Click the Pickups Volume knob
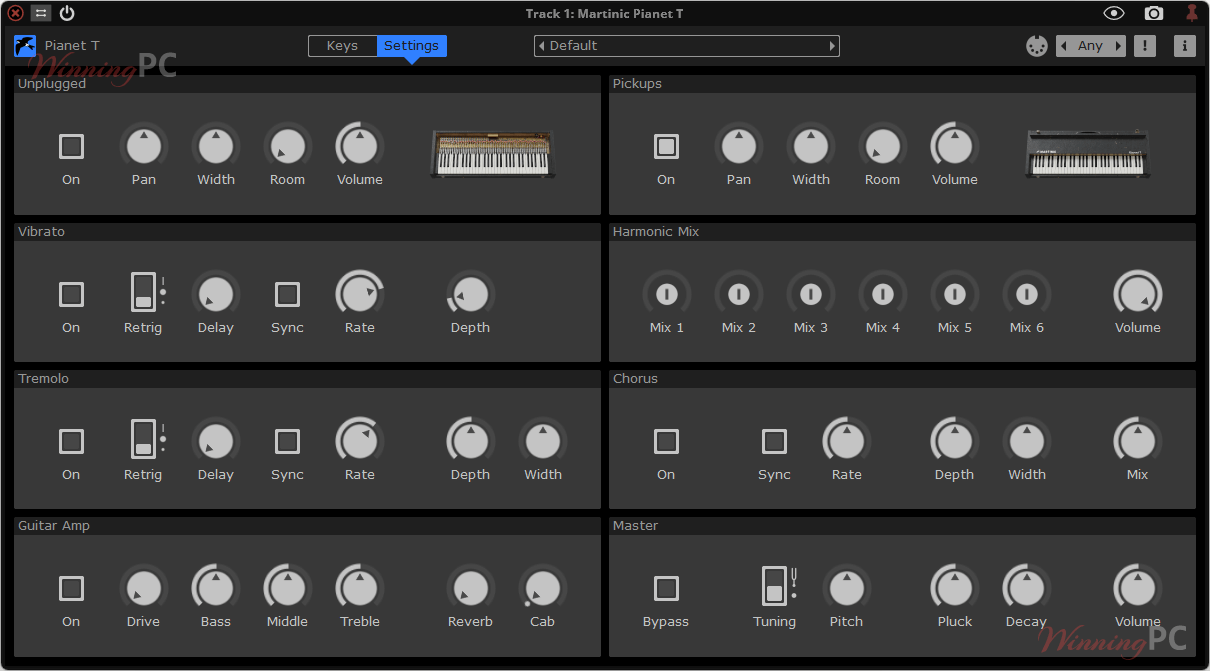This screenshot has height=671, width=1210. pos(955,147)
